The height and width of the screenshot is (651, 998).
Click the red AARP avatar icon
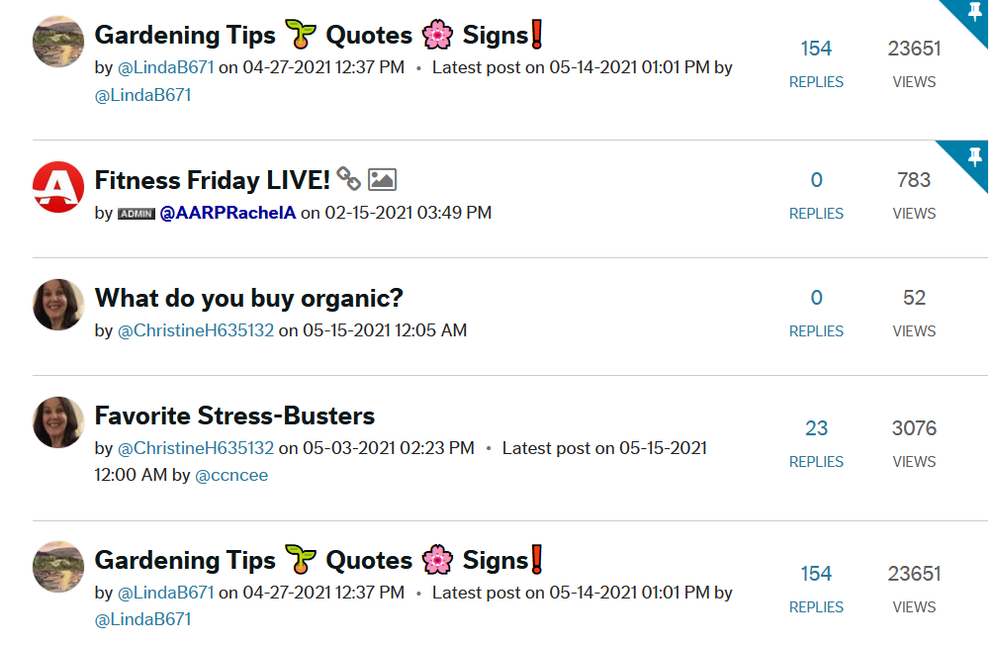click(58, 187)
